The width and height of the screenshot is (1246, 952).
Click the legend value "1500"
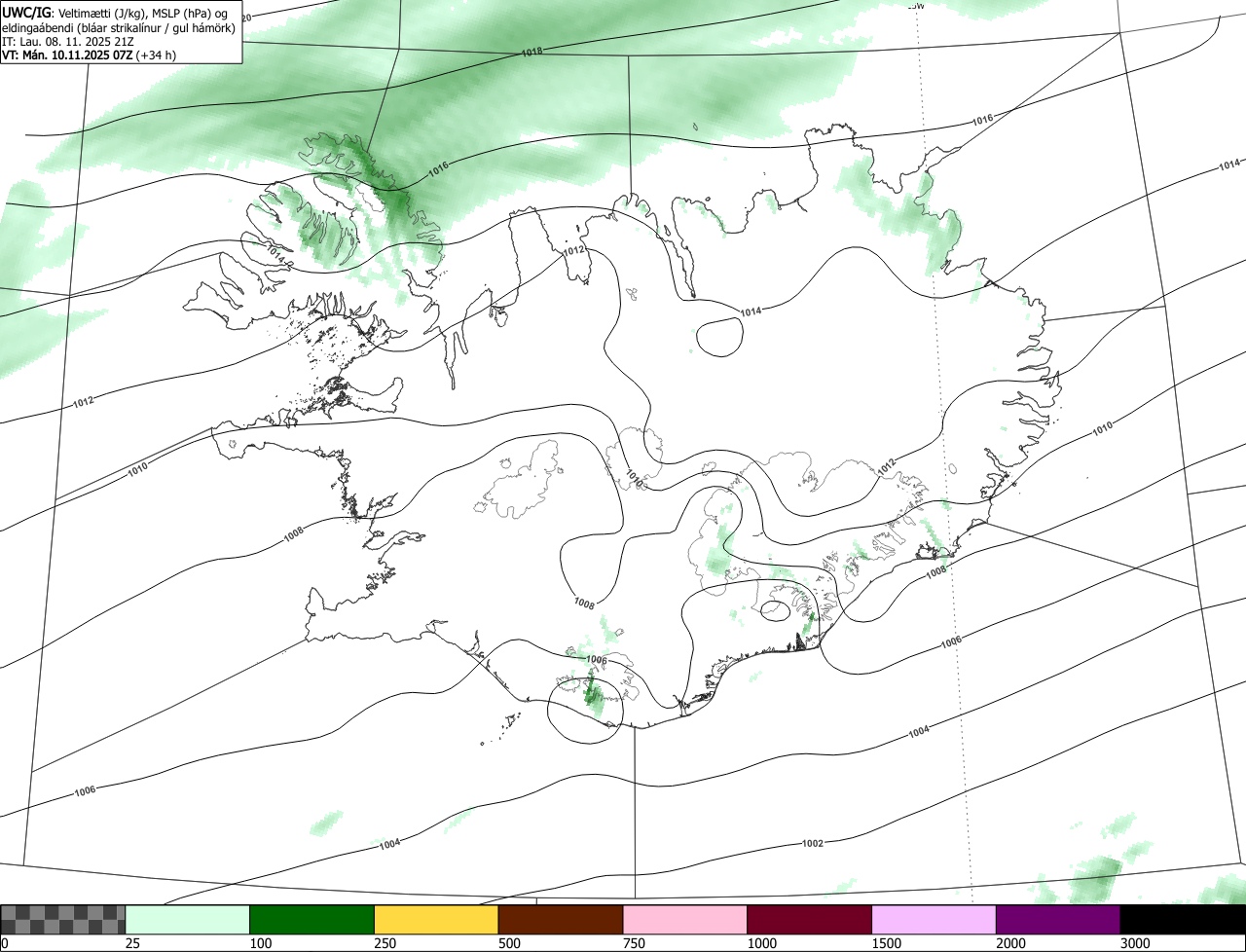[888, 943]
